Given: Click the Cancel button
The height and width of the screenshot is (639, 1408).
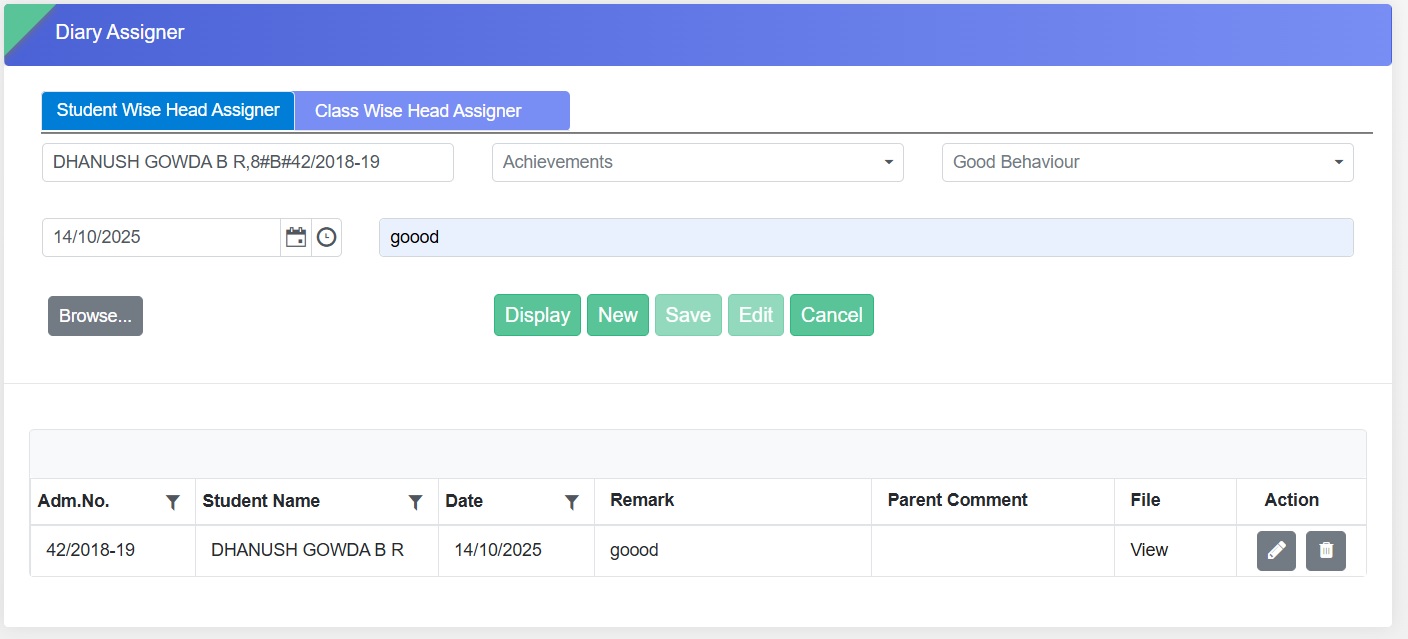Looking at the screenshot, I should tap(831, 315).
